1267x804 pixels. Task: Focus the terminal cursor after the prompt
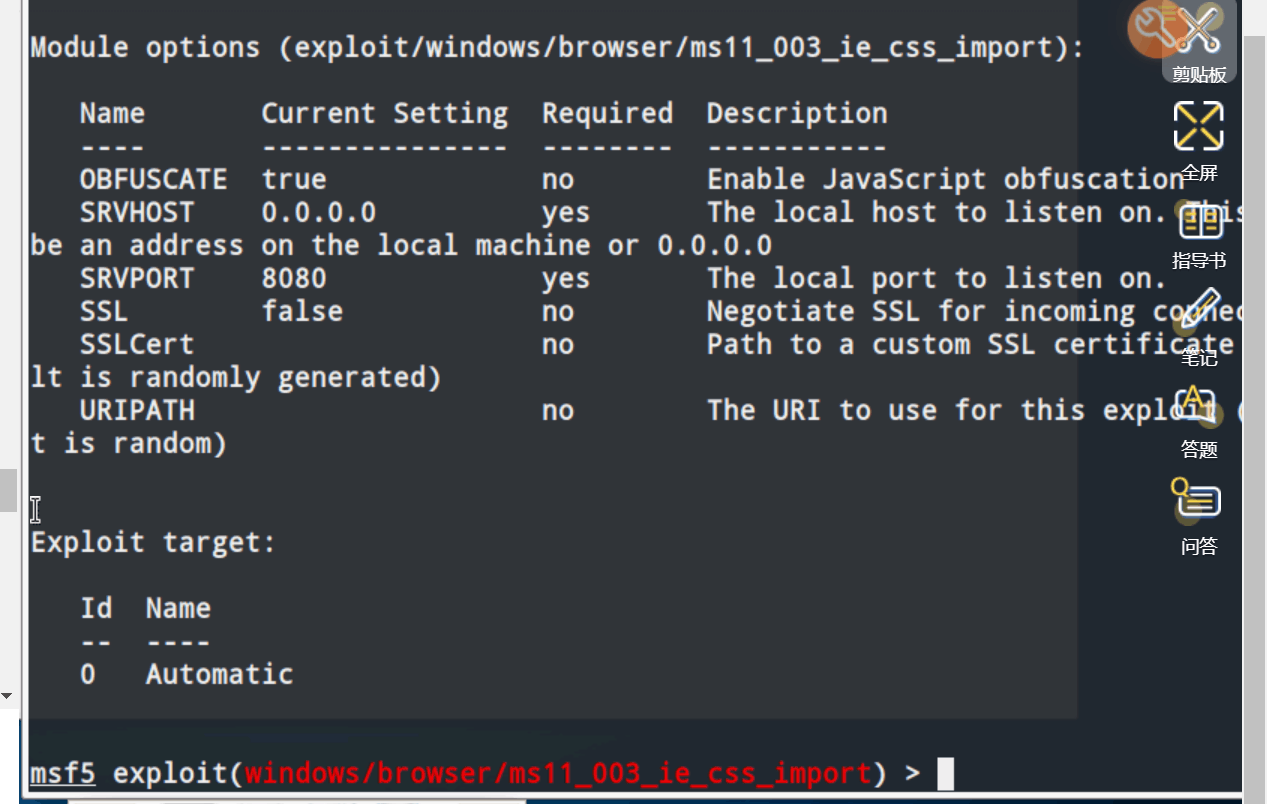[945, 773]
